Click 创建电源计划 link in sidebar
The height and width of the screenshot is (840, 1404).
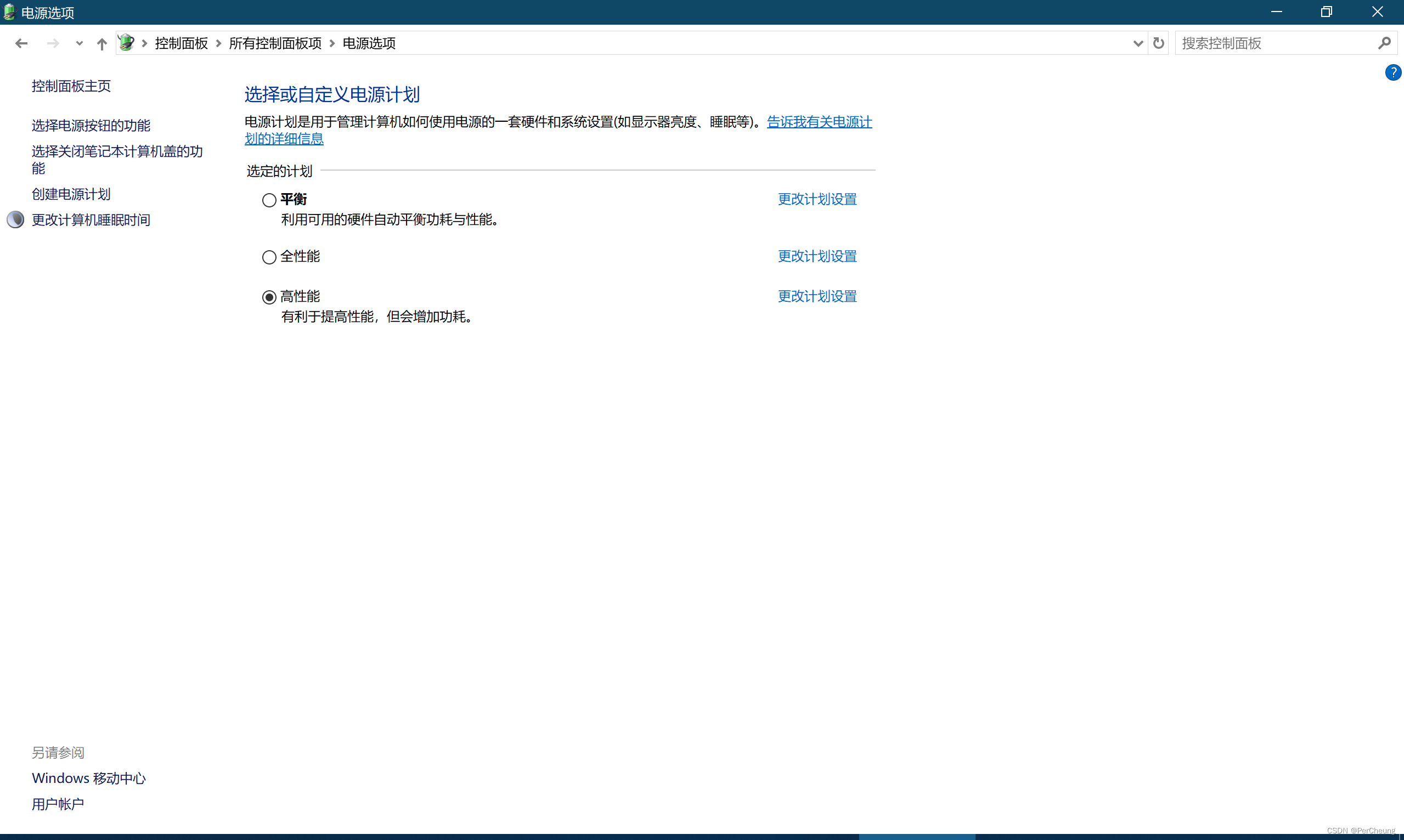tap(71, 194)
